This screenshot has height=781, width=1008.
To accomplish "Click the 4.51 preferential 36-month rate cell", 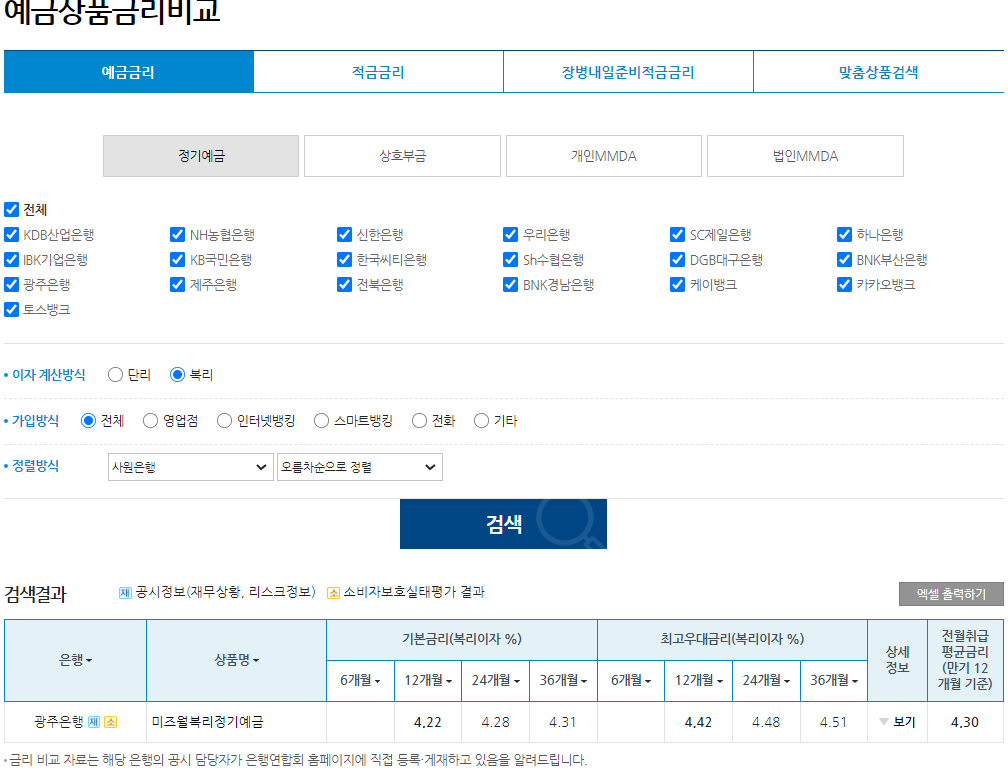I will (x=833, y=723).
